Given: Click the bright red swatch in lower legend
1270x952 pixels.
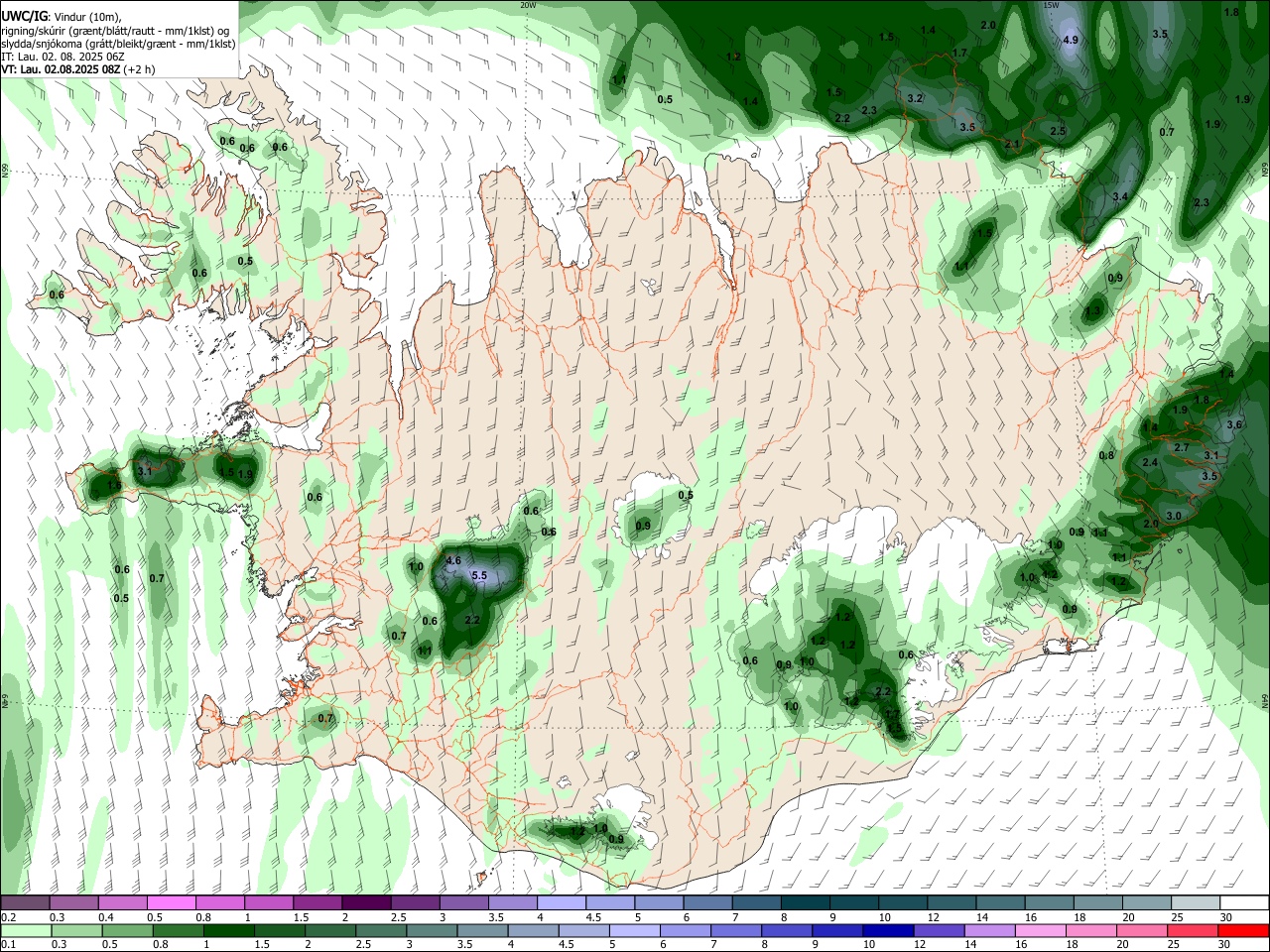Looking at the screenshot, I should tap(1244, 930).
